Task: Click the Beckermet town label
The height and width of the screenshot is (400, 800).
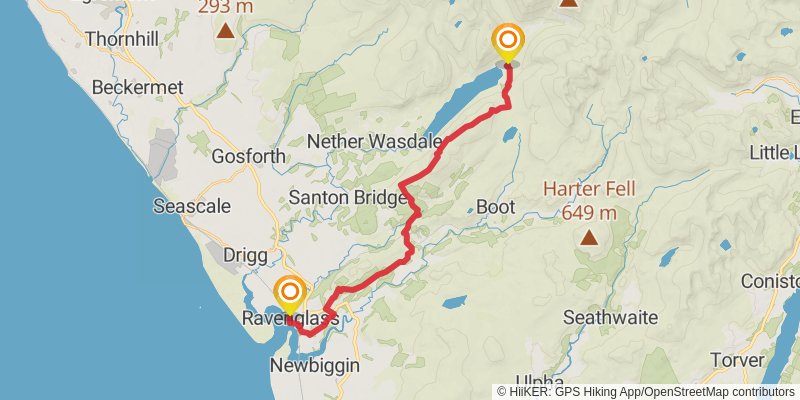Action: pos(138,87)
